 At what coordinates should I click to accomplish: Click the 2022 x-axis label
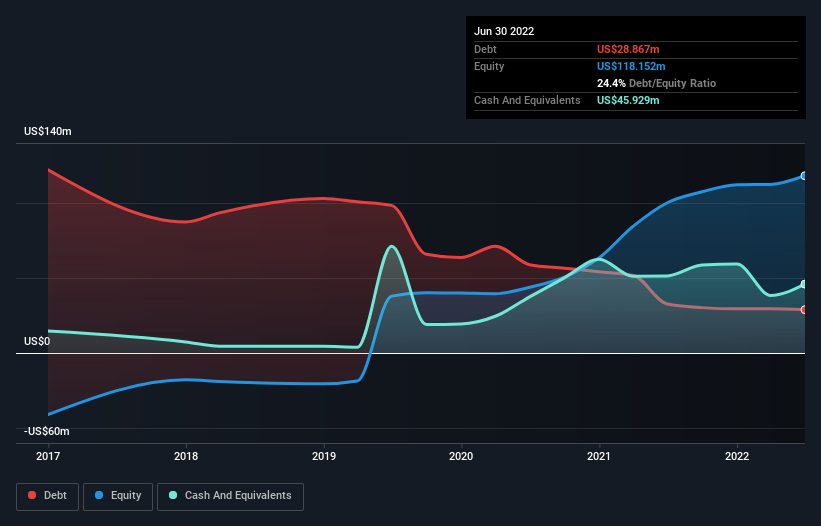[737, 456]
